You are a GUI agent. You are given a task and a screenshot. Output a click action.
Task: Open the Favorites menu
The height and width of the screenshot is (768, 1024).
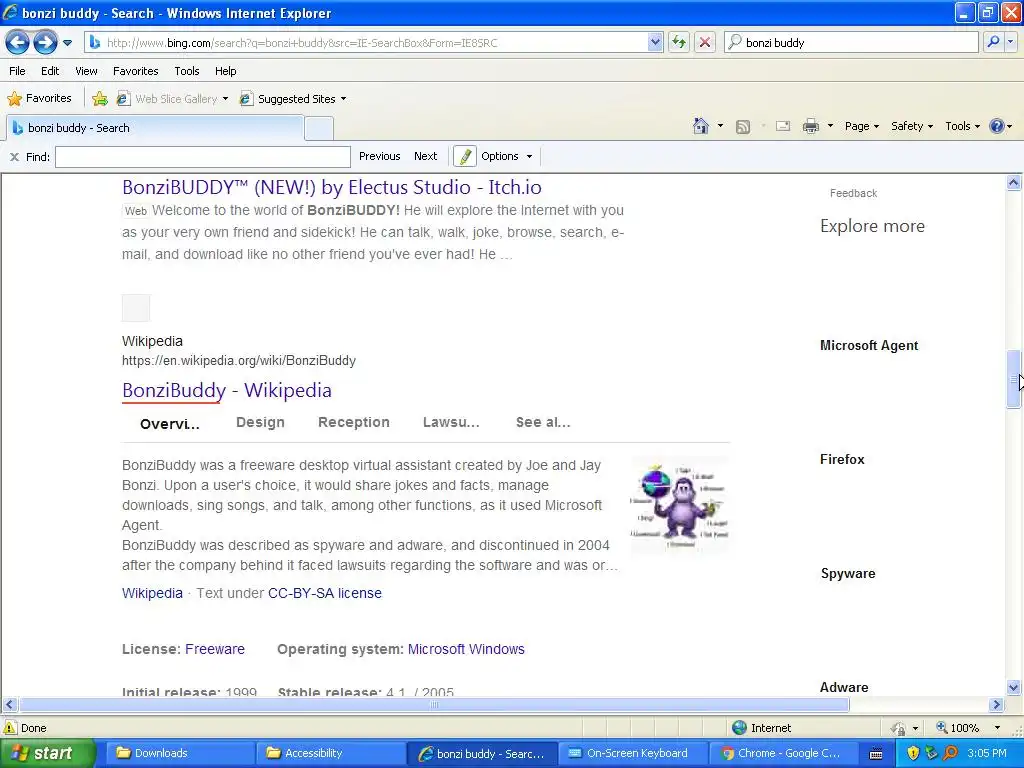pyautogui.click(x=136, y=71)
